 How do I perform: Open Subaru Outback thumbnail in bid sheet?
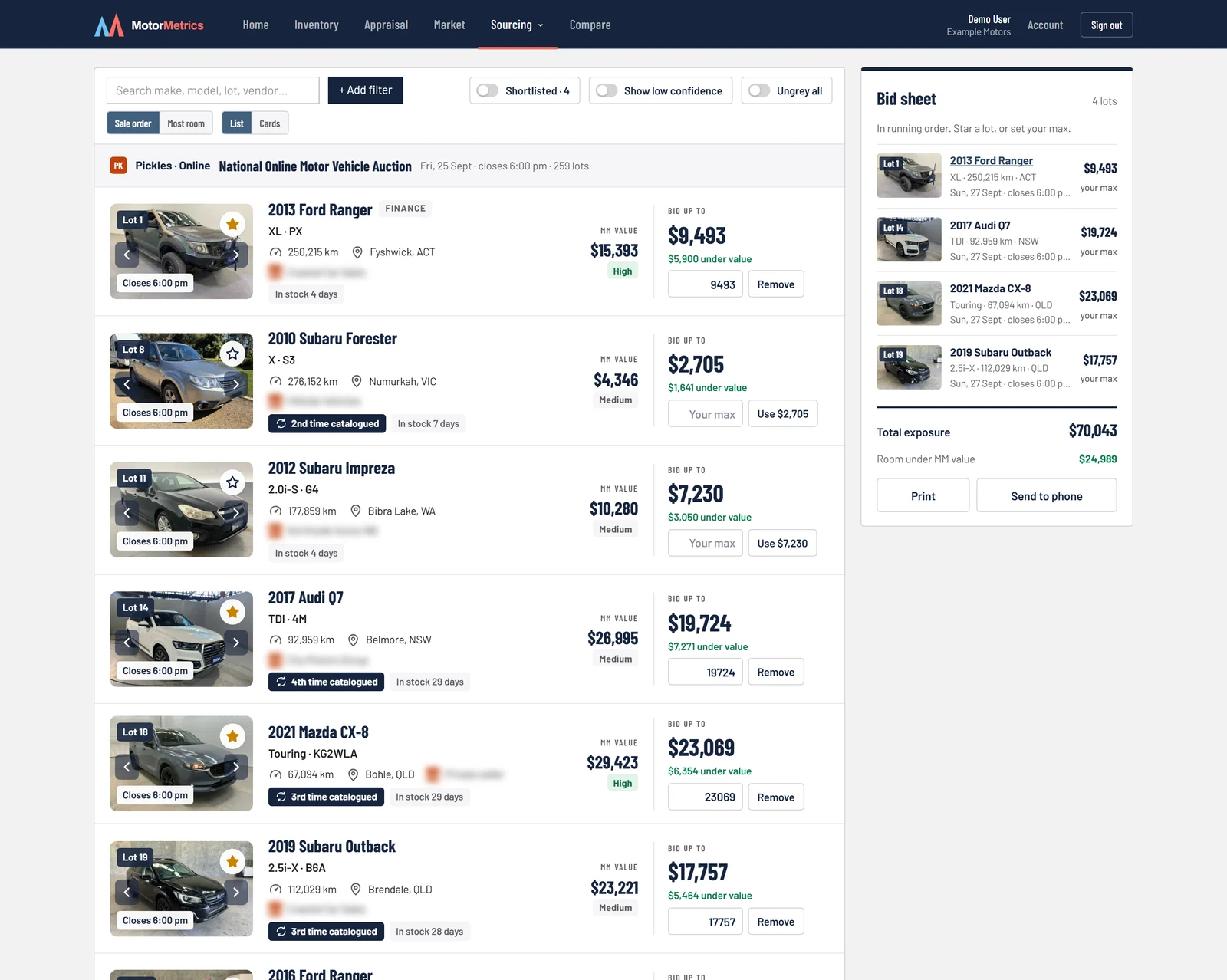coord(910,367)
